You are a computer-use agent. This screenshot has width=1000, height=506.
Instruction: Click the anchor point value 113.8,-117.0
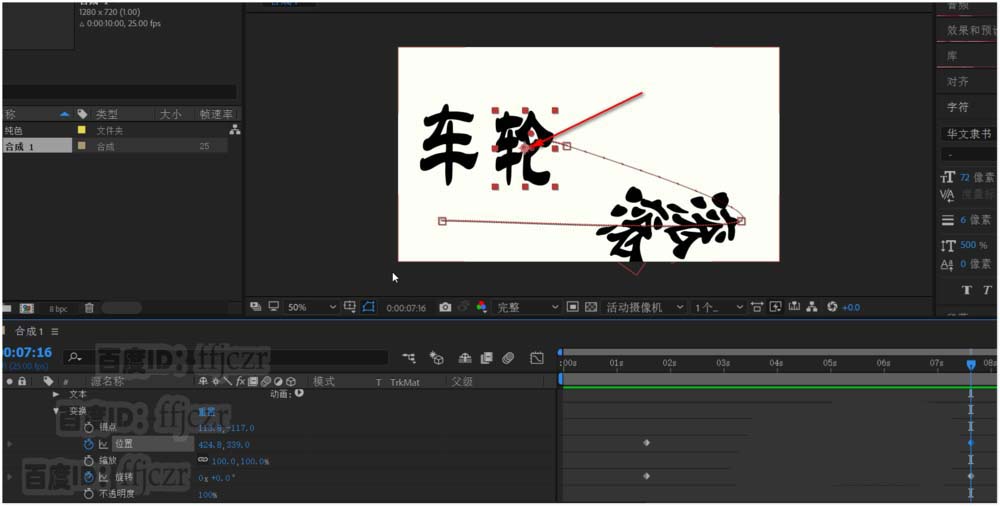click(x=226, y=428)
